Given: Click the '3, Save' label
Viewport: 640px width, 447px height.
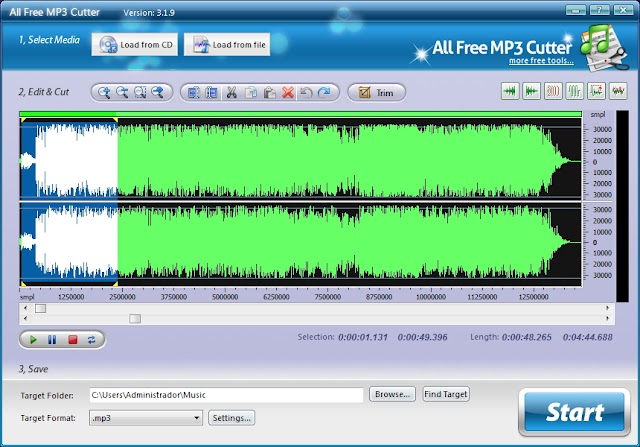Looking at the screenshot, I should pyautogui.click(x=33, y=369).
